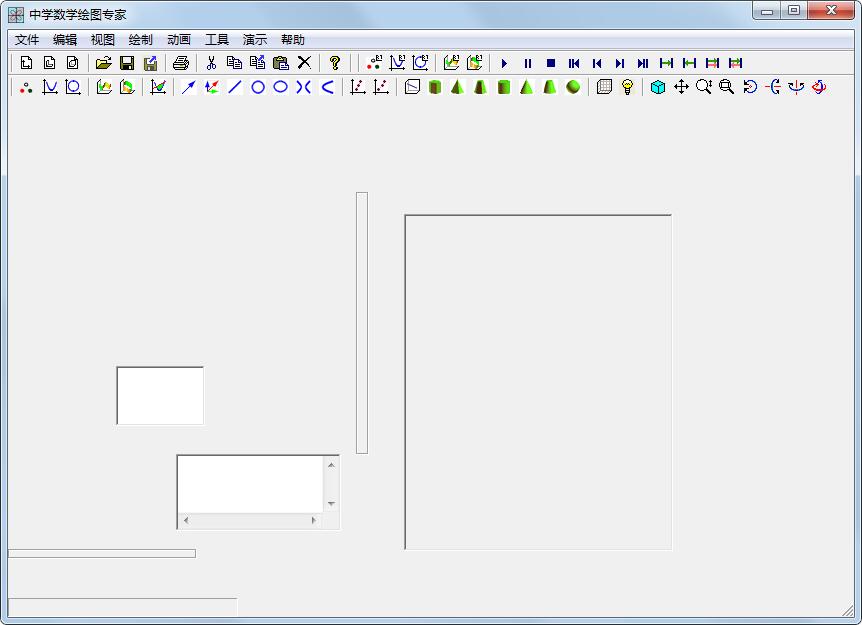
Task: Select the blue 3D cube icon
Action: point(658,87)
